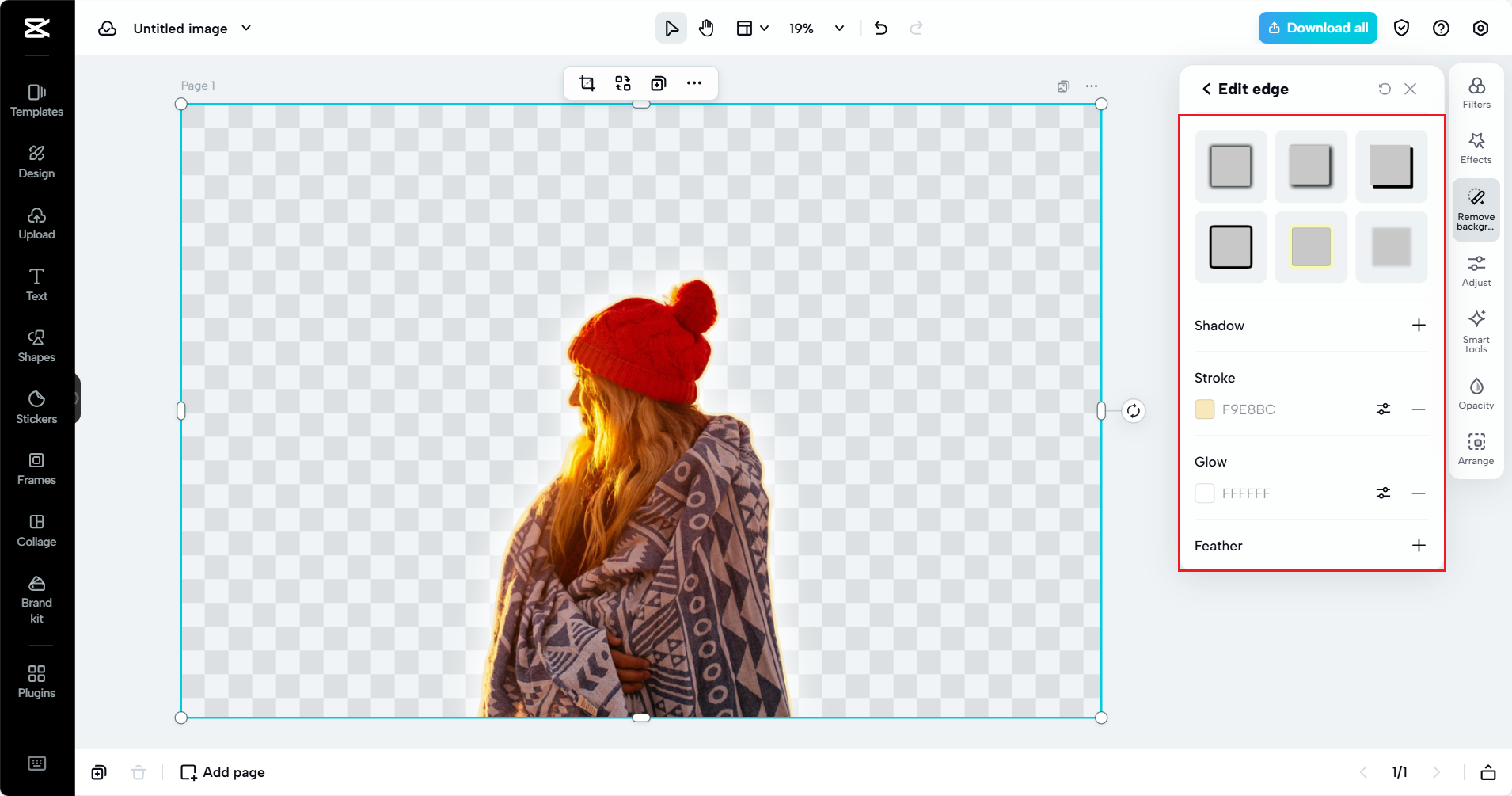The image size is (1512, 796).
Task: Select the Remove background tool
Action: [1475, 208]
